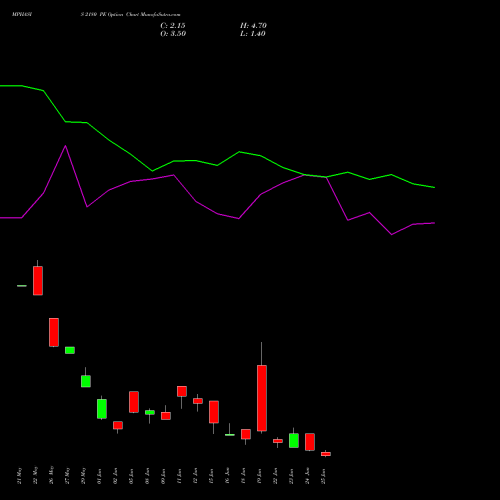
Task: Select the '01 Jun' date label
Action: pyautogui.click(x=100, y=476)
